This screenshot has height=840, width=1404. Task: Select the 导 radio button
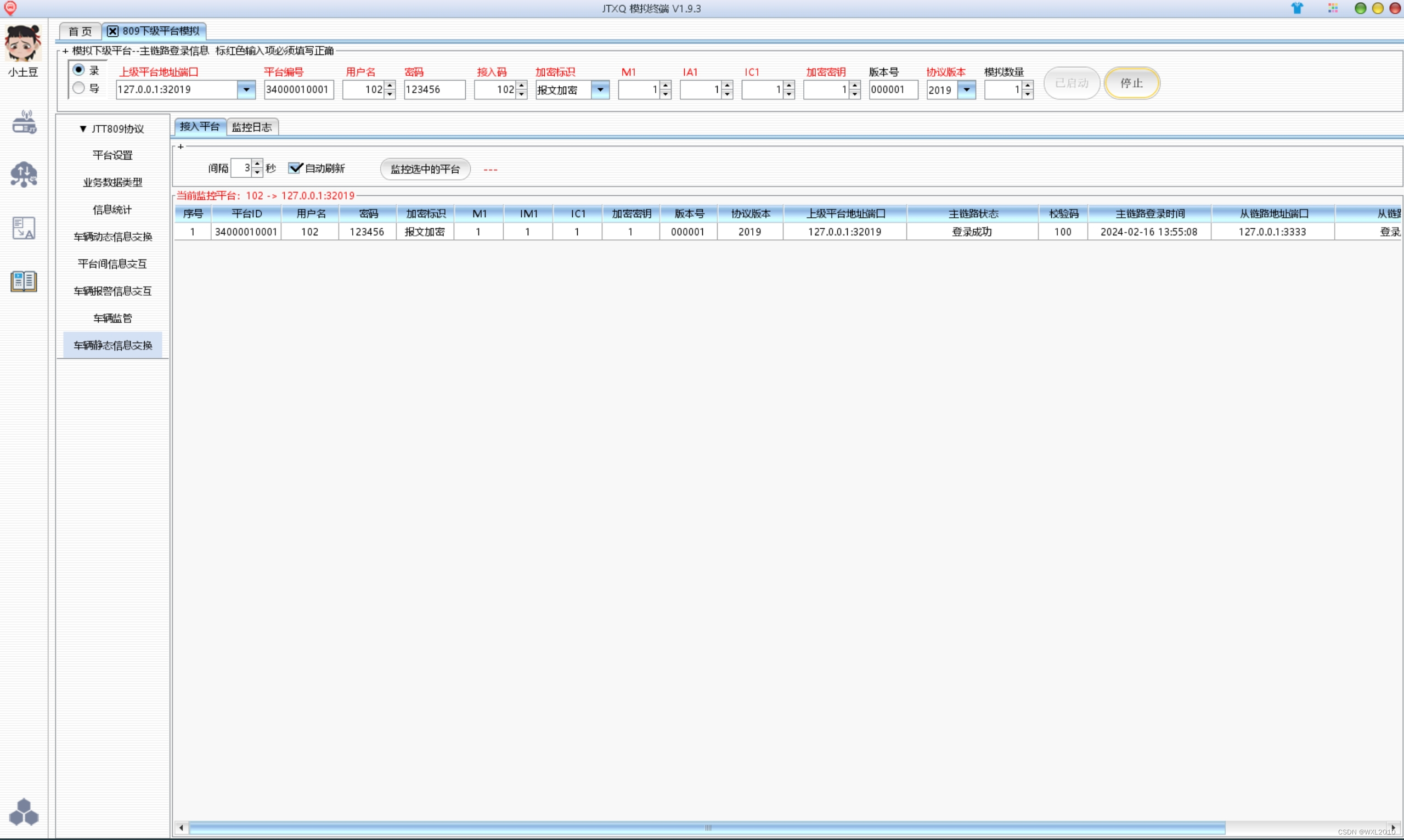tap(78, 88)
